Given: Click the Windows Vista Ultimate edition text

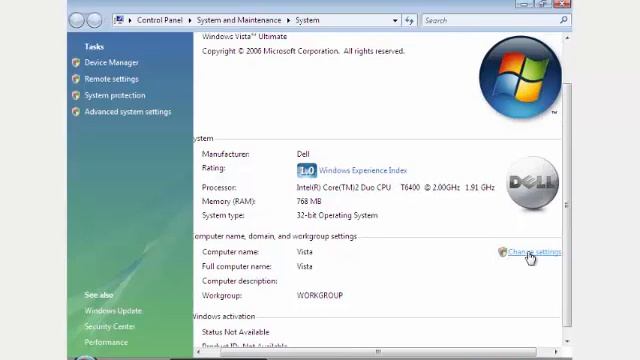Looking at the screenshot, I should click(244, 37).
